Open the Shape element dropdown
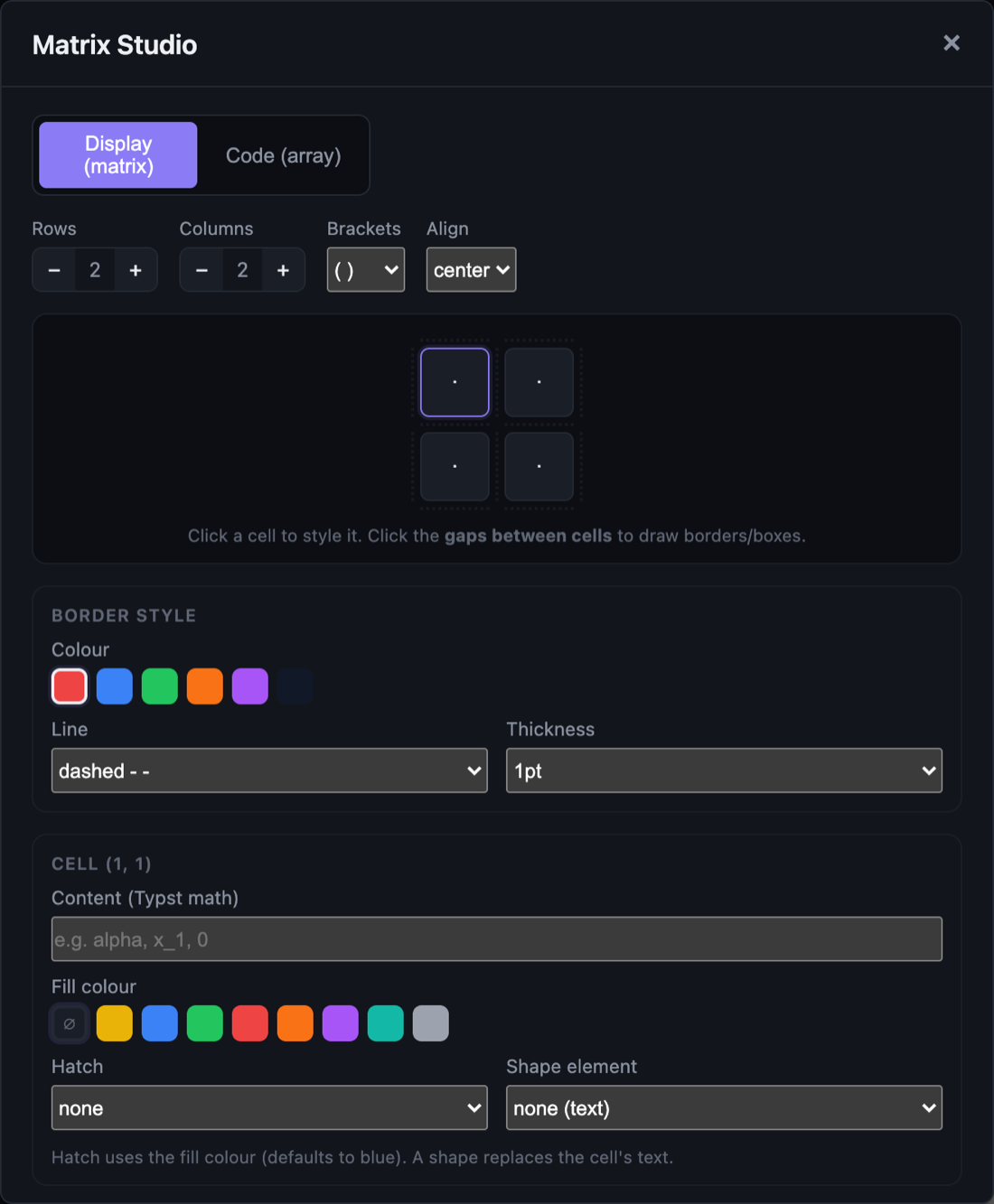Image resolution: width=994 pixels, height=1204 pixels. (x=724, y=1108)
